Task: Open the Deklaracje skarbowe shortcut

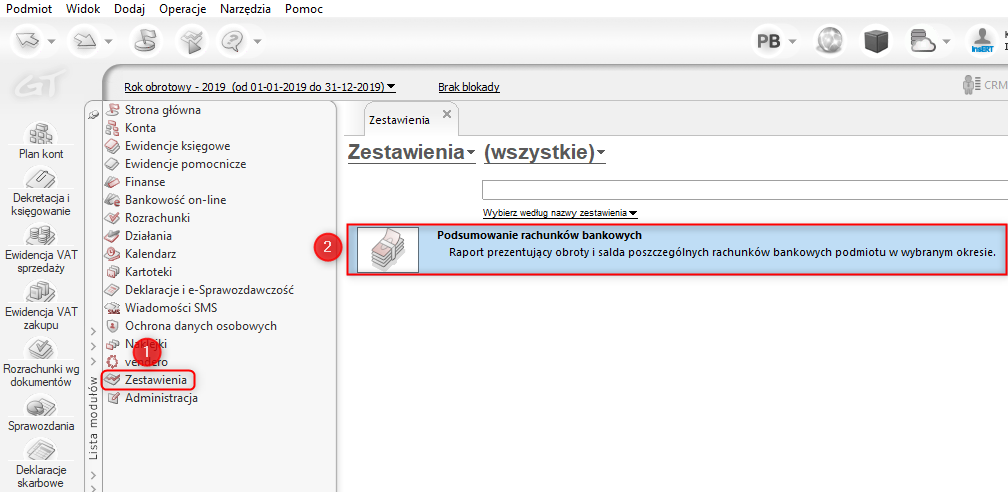Action: tap(41, 463)
